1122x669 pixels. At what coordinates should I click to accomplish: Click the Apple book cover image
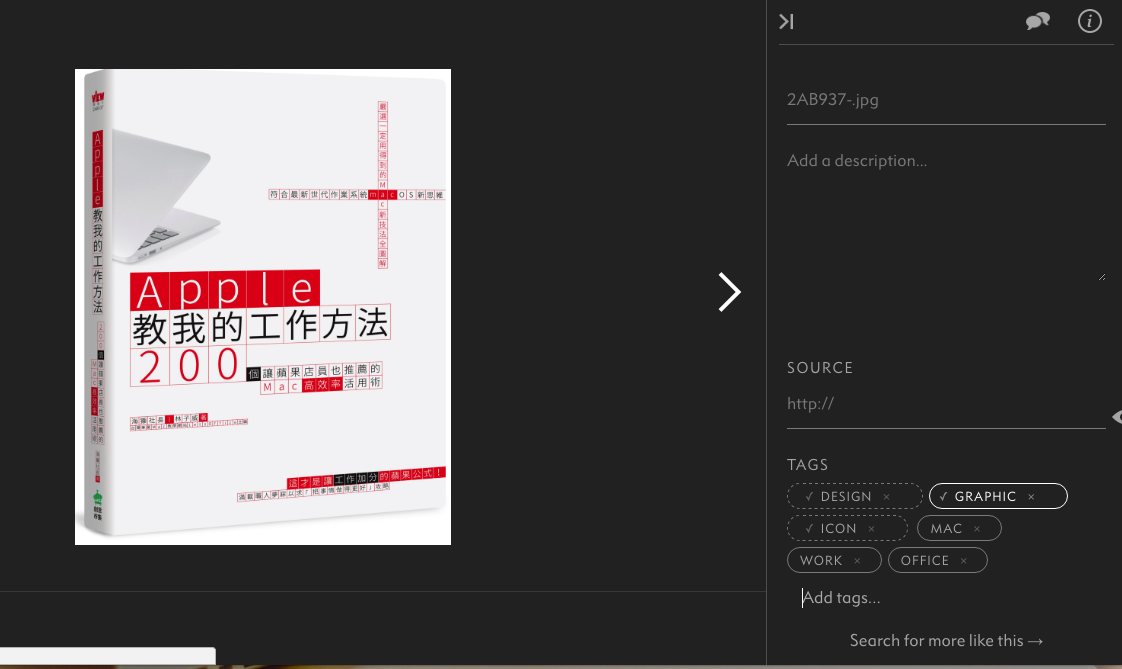[x=263, y=307]
